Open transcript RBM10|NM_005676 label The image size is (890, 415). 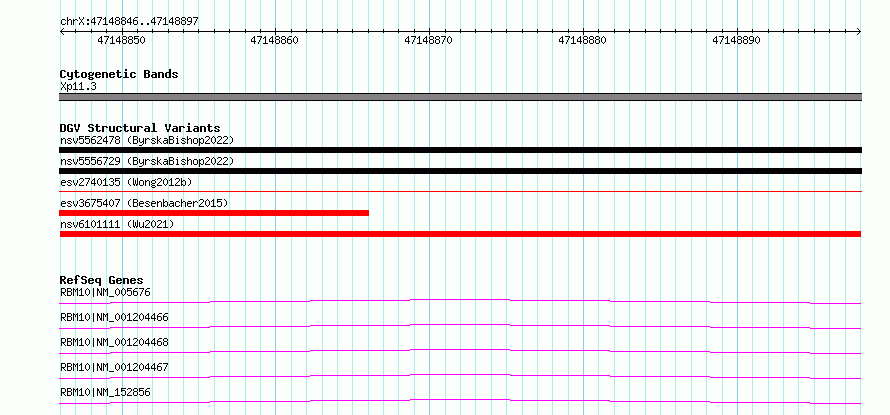tap(105, 292)
